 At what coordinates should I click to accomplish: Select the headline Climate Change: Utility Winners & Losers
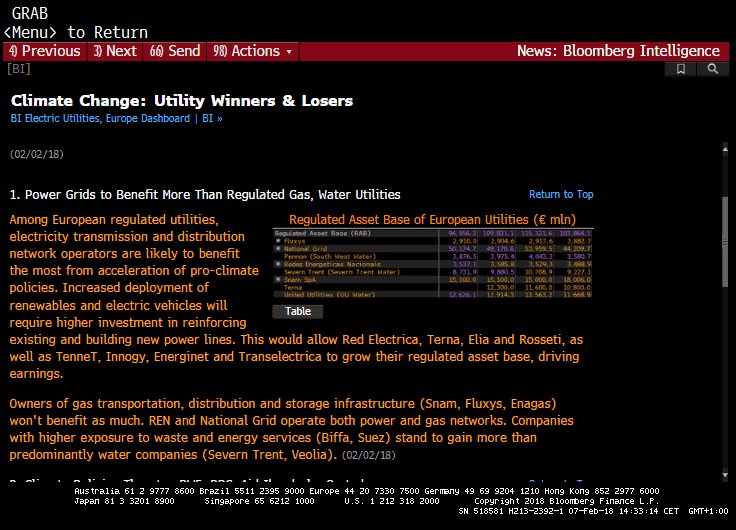click(182, 100)
